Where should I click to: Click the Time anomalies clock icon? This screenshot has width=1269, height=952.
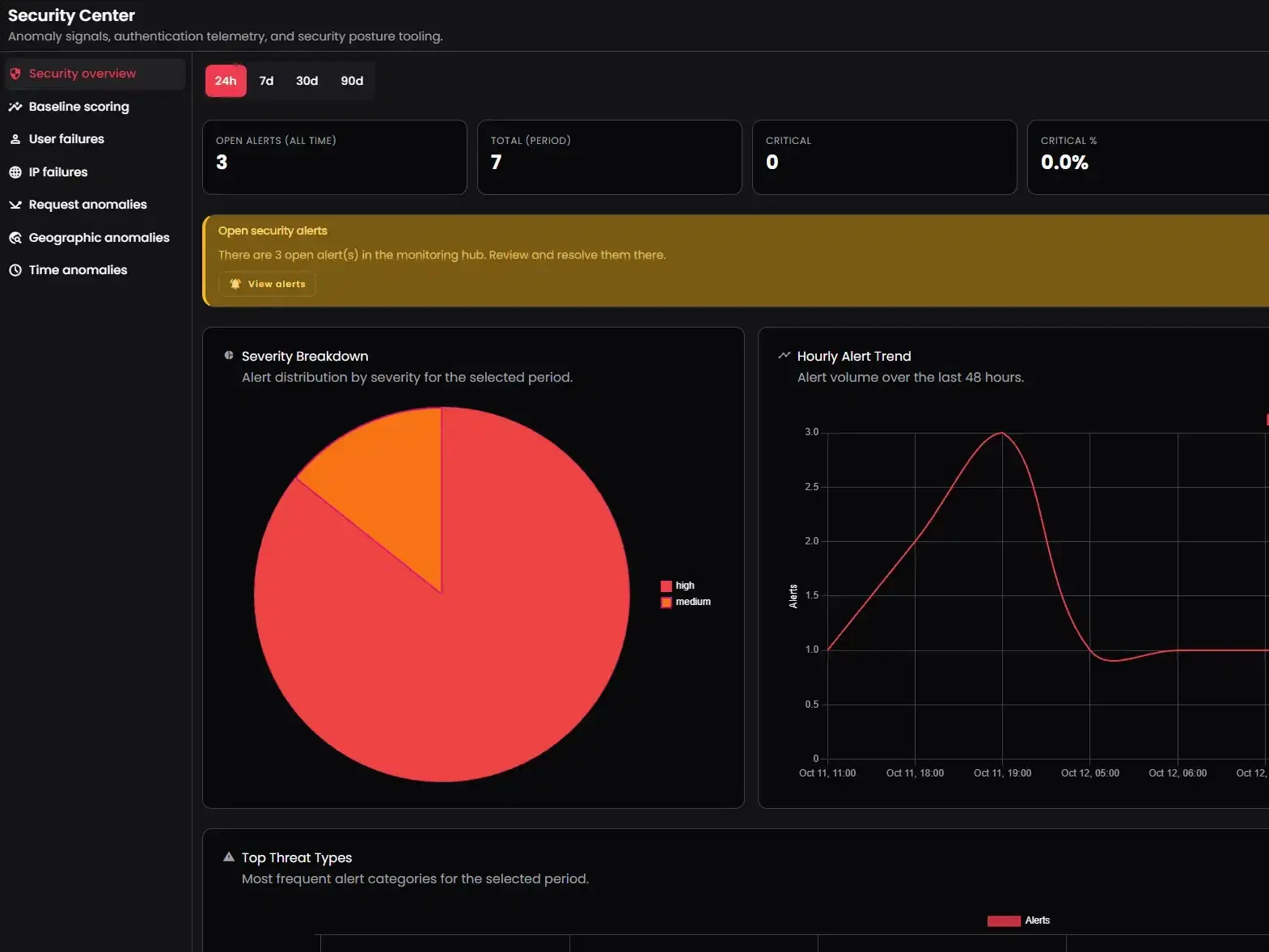pyautogui.click(x=15, y=270)
